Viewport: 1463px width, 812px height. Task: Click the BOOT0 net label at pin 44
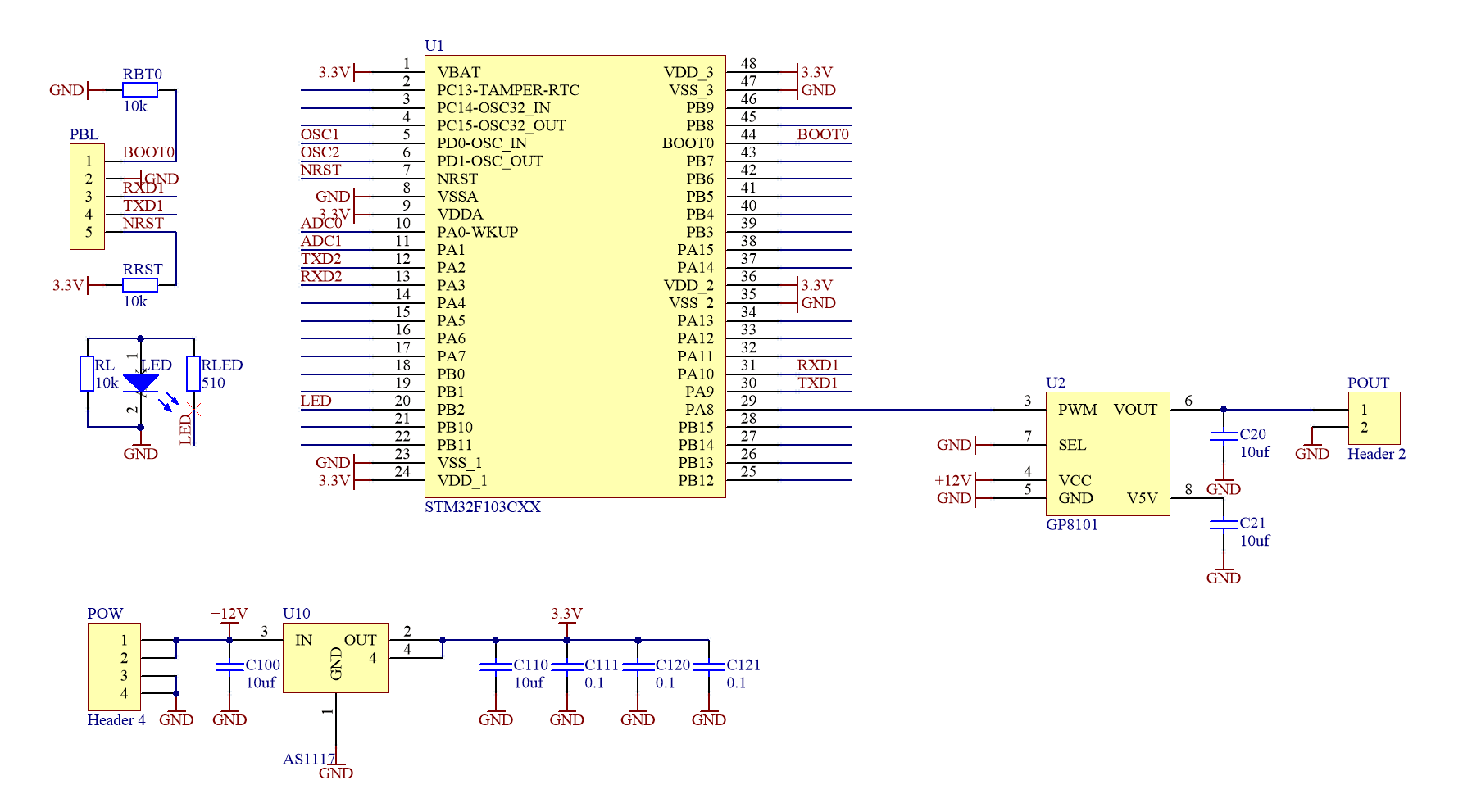(823, 134)
